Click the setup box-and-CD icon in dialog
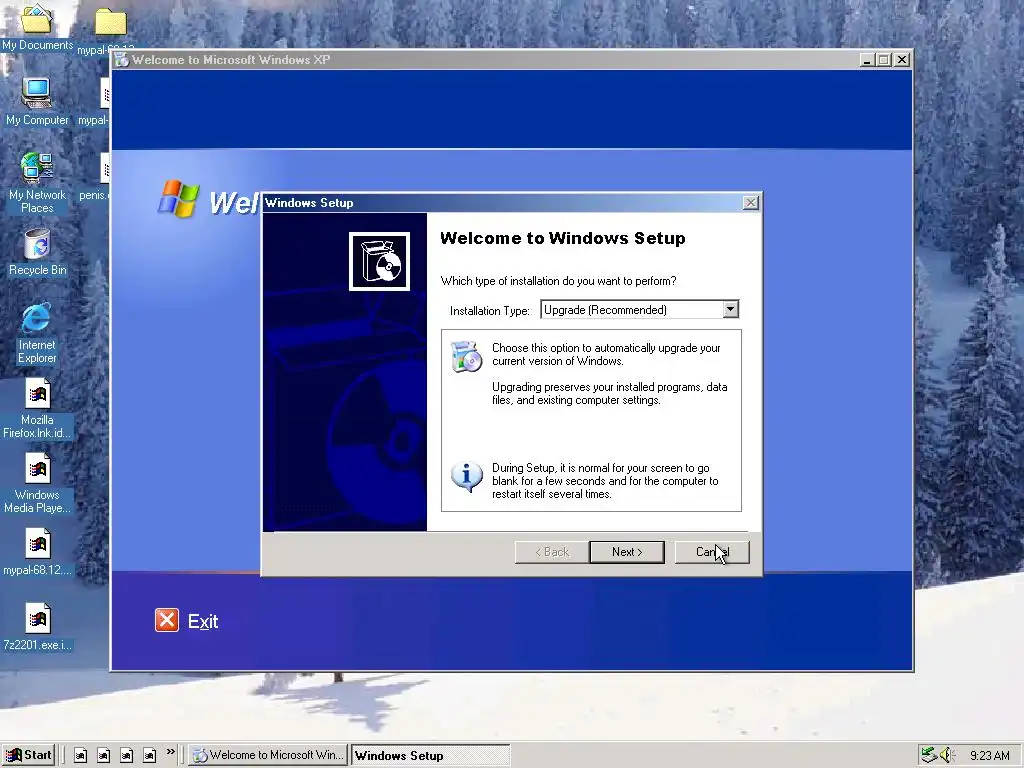The image size is (1024, 768). click(x=379, y=261)
